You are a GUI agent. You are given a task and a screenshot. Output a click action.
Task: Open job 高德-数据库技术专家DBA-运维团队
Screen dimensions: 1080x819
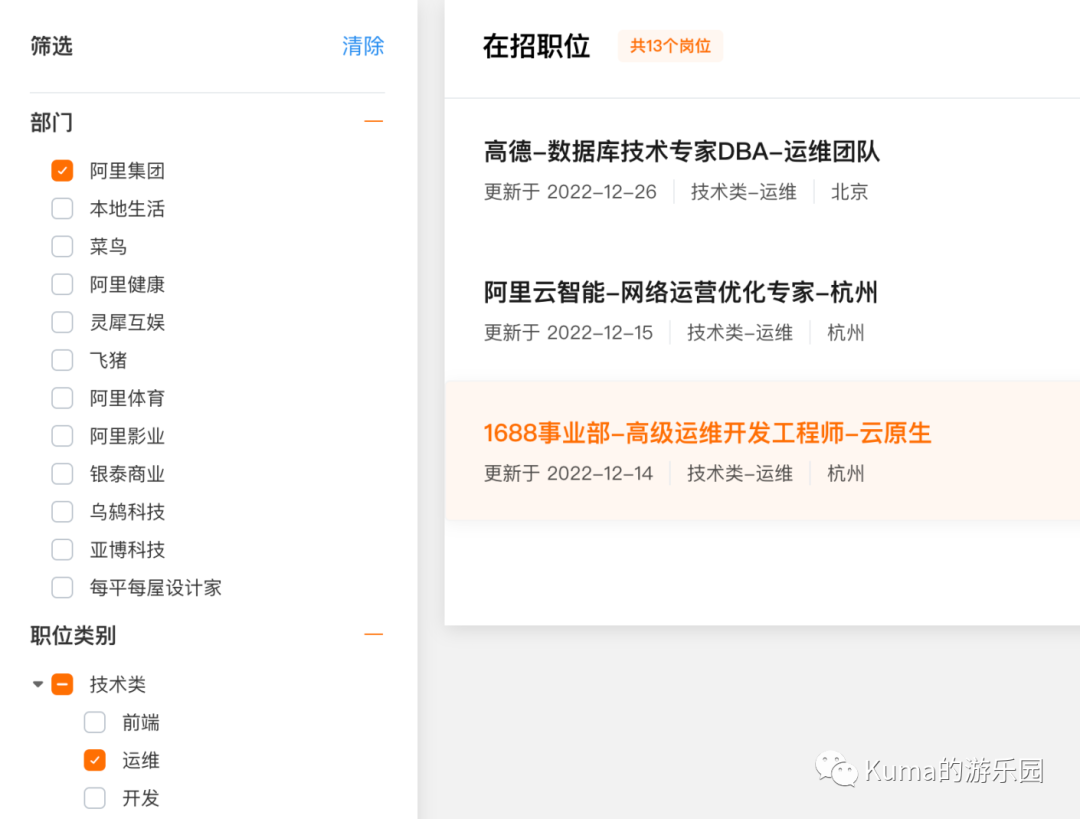pyautogui.click(x=681, y=152)
